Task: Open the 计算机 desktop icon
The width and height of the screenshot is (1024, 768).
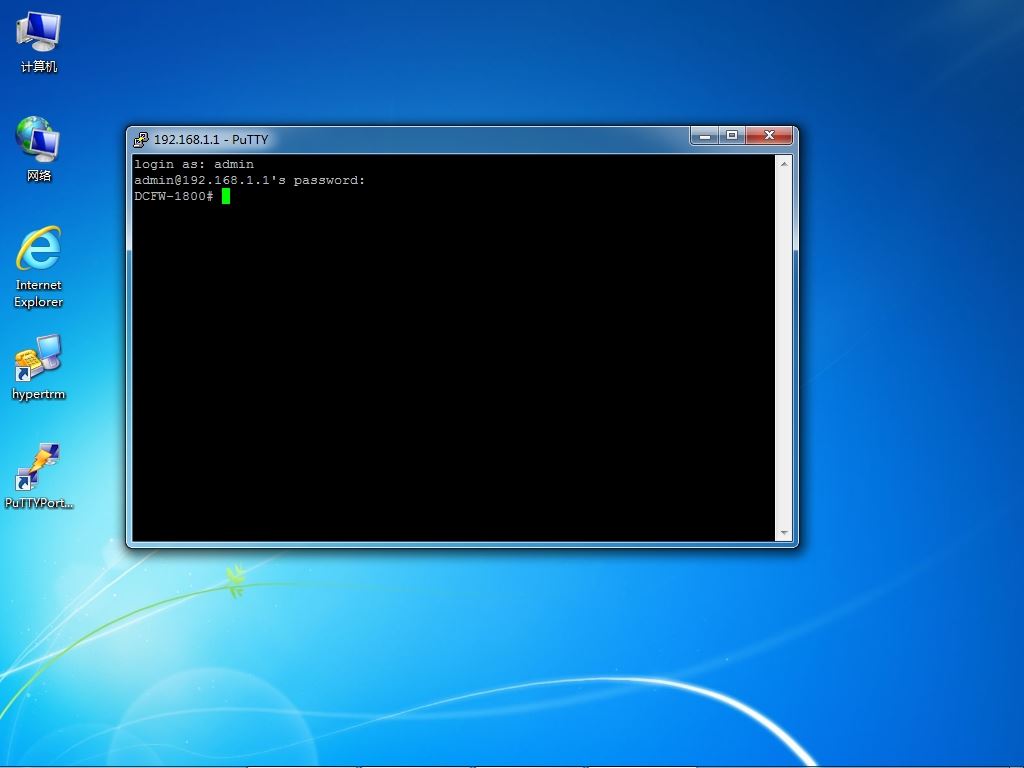Action: pyautogui.click(x=39, y=42)
